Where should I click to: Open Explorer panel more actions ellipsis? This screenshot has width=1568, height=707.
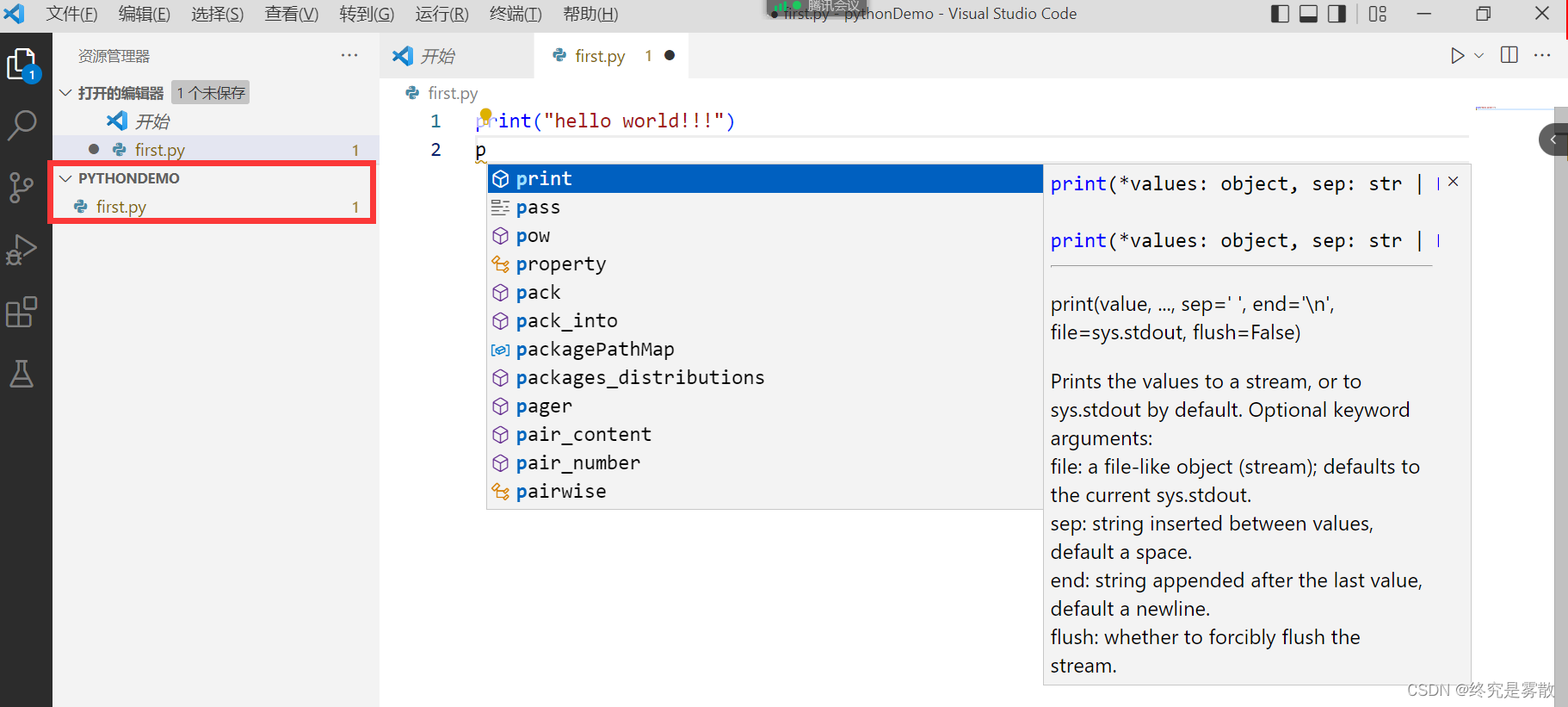pyautogui.click(x=349, y=55)
